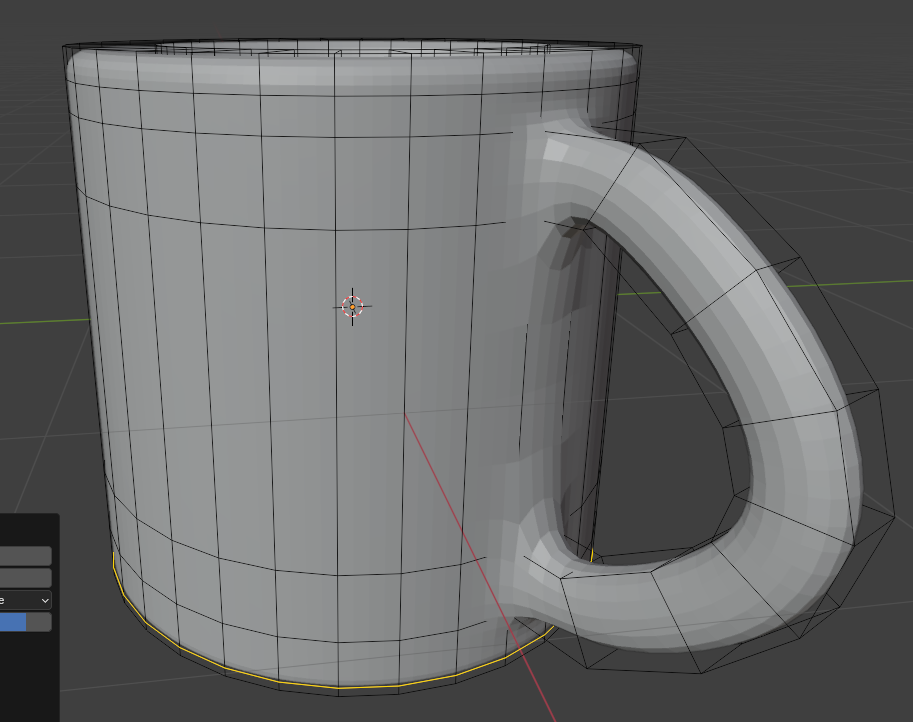Click the rounded top rim of the mug
Image resolution: width=913 pixels, height=722 pixels.
click(350, 68)
